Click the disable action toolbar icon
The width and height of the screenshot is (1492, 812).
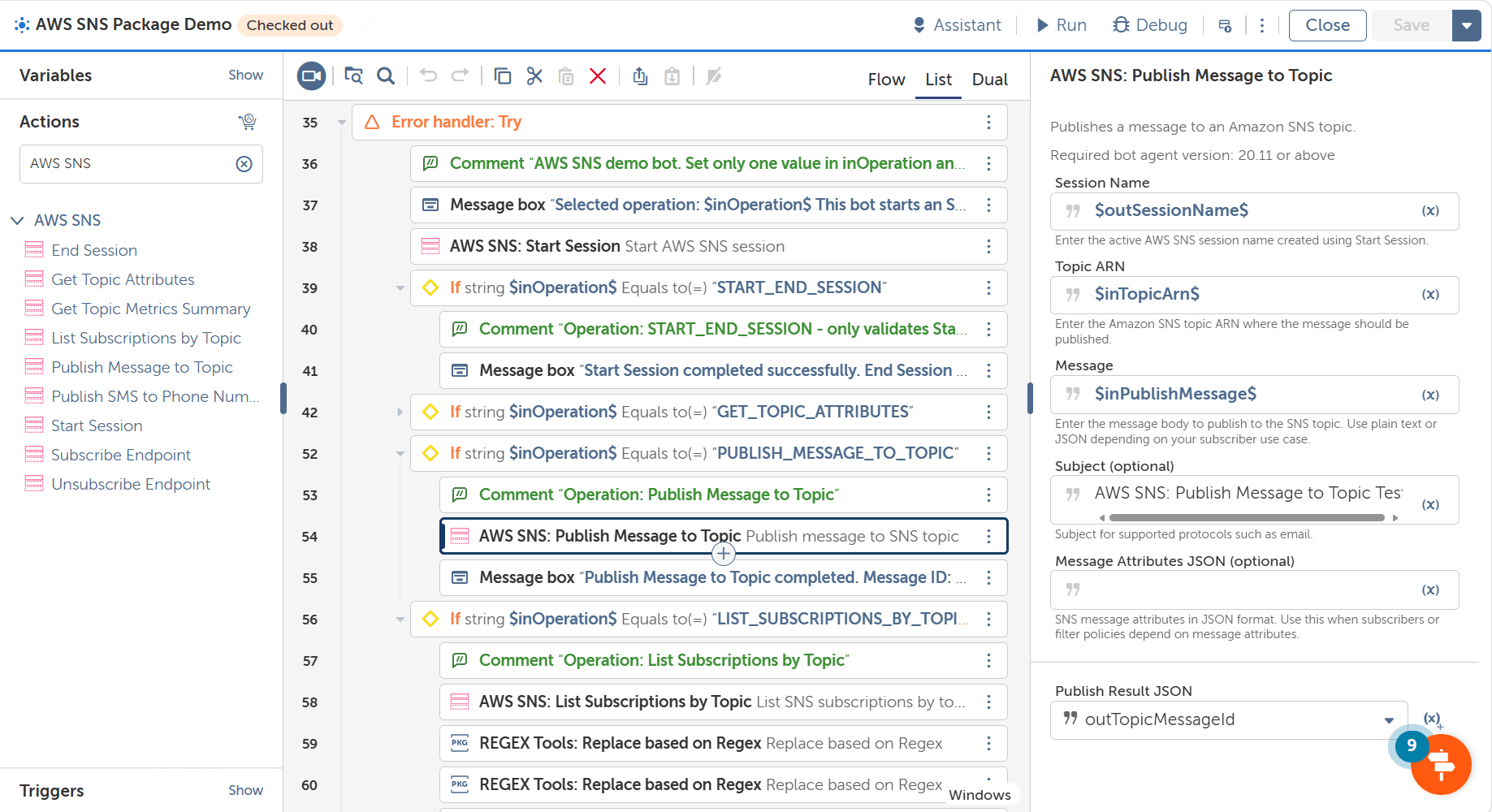(x=714, y=76)
